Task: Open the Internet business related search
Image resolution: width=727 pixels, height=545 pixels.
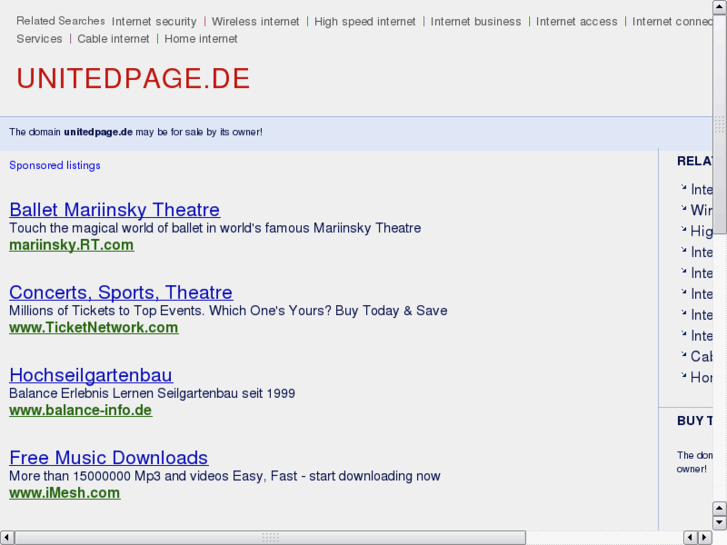Action: (x=476, y=22)
